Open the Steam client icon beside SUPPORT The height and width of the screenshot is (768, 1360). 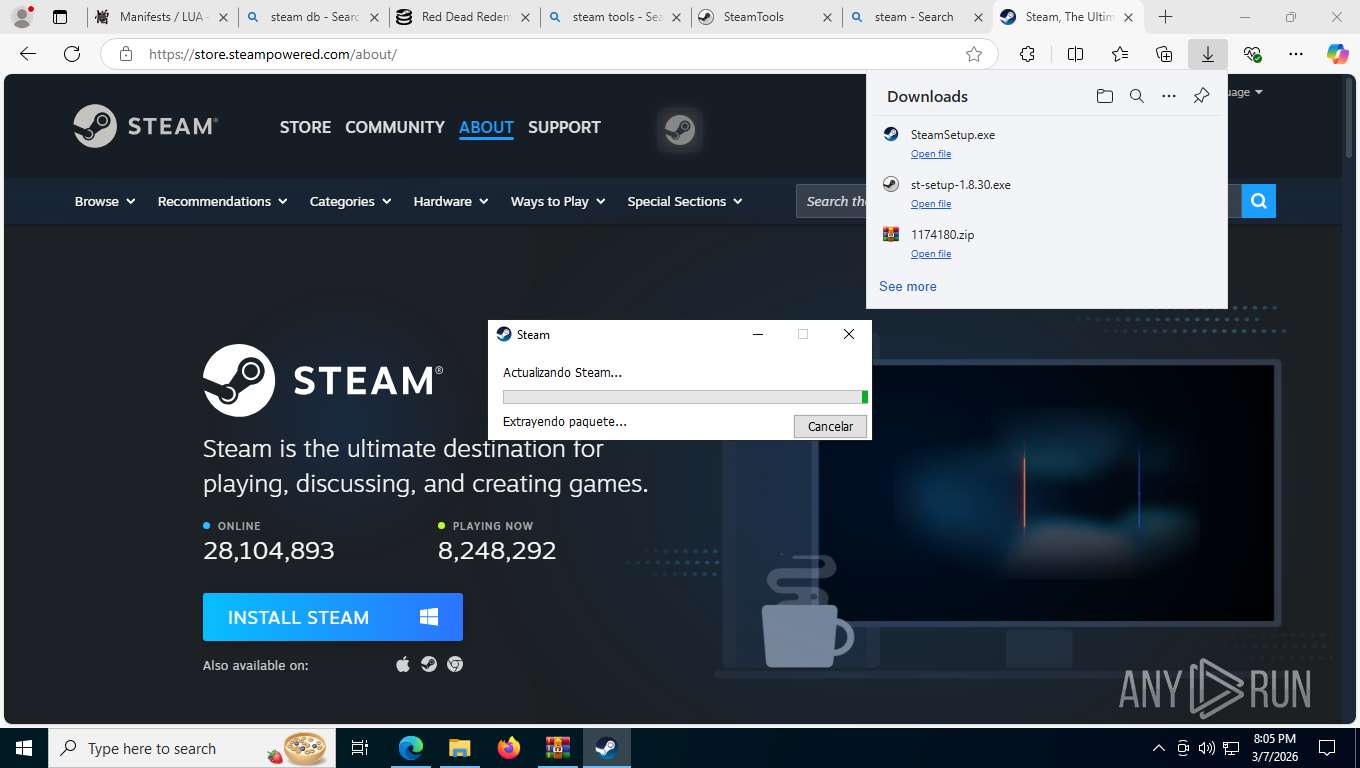680,130
